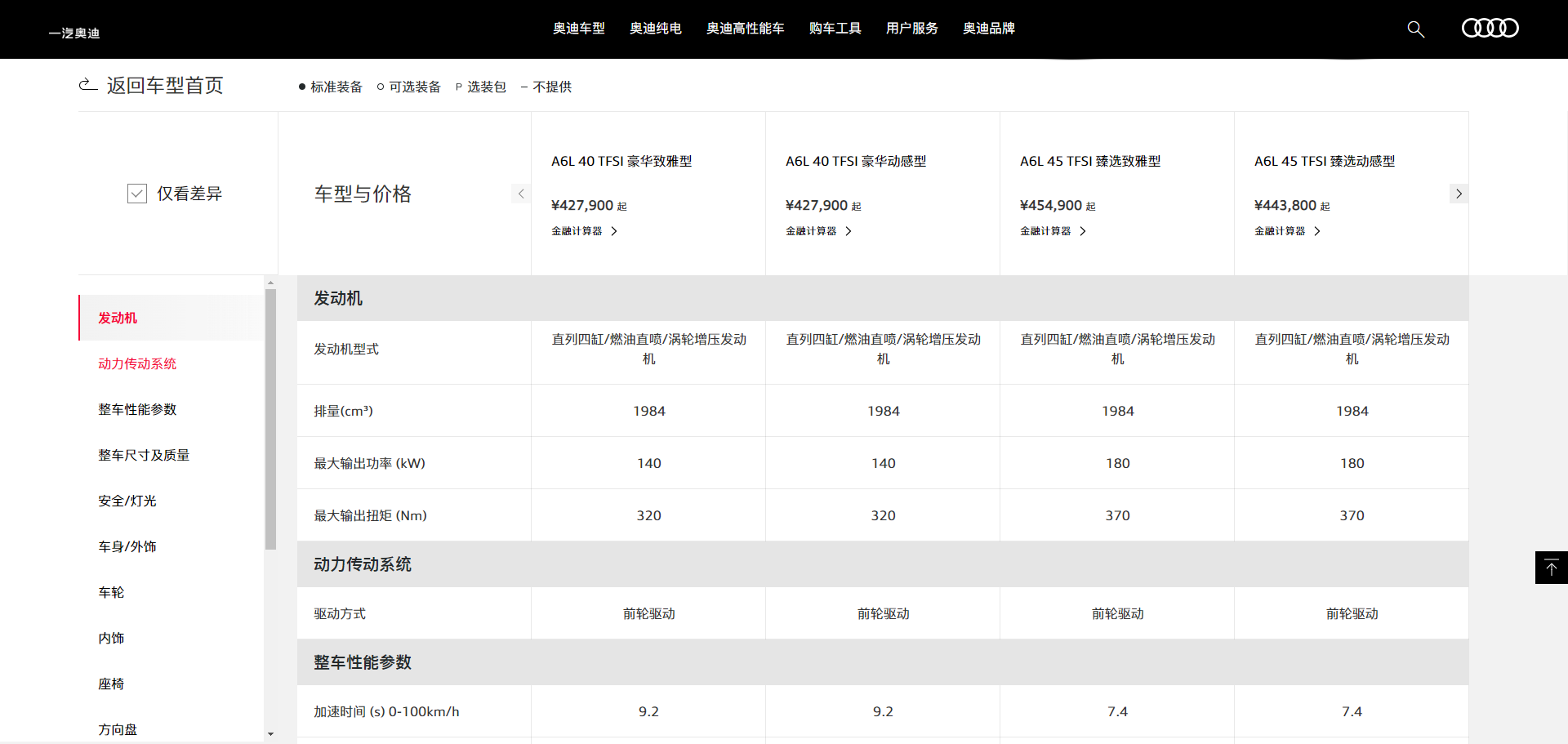
Task: Click the return arrow icon beside 返回车型首页
Action: coord(87,85)
